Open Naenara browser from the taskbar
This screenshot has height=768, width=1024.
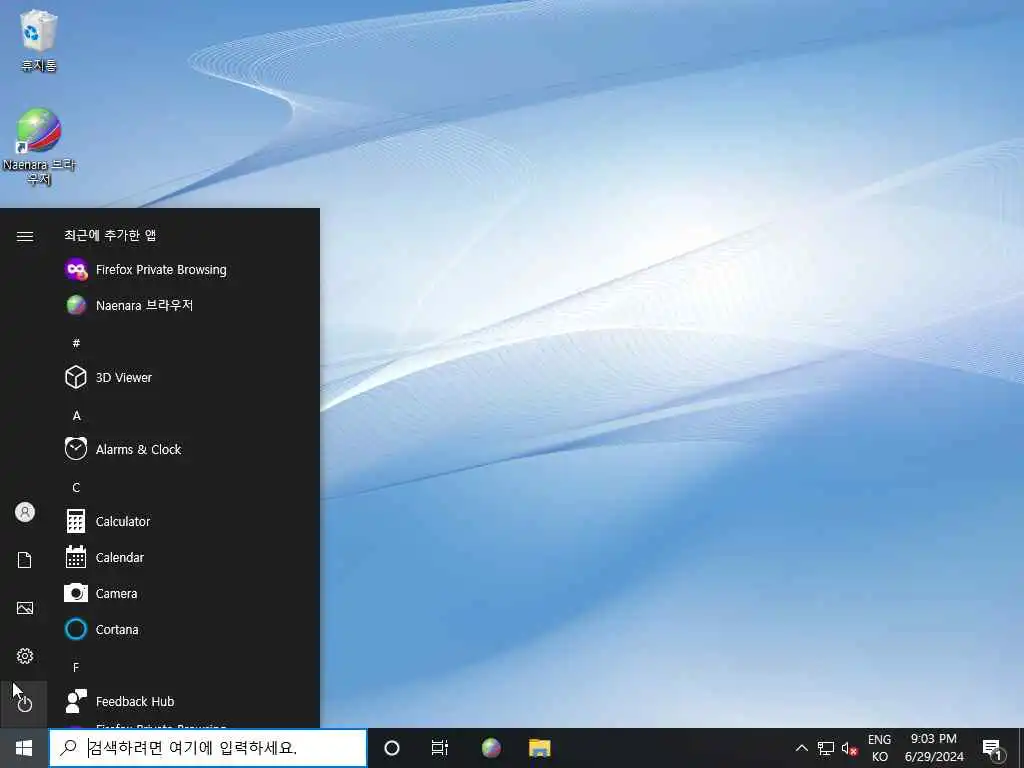pyautogui.click(x=491, y=748)
